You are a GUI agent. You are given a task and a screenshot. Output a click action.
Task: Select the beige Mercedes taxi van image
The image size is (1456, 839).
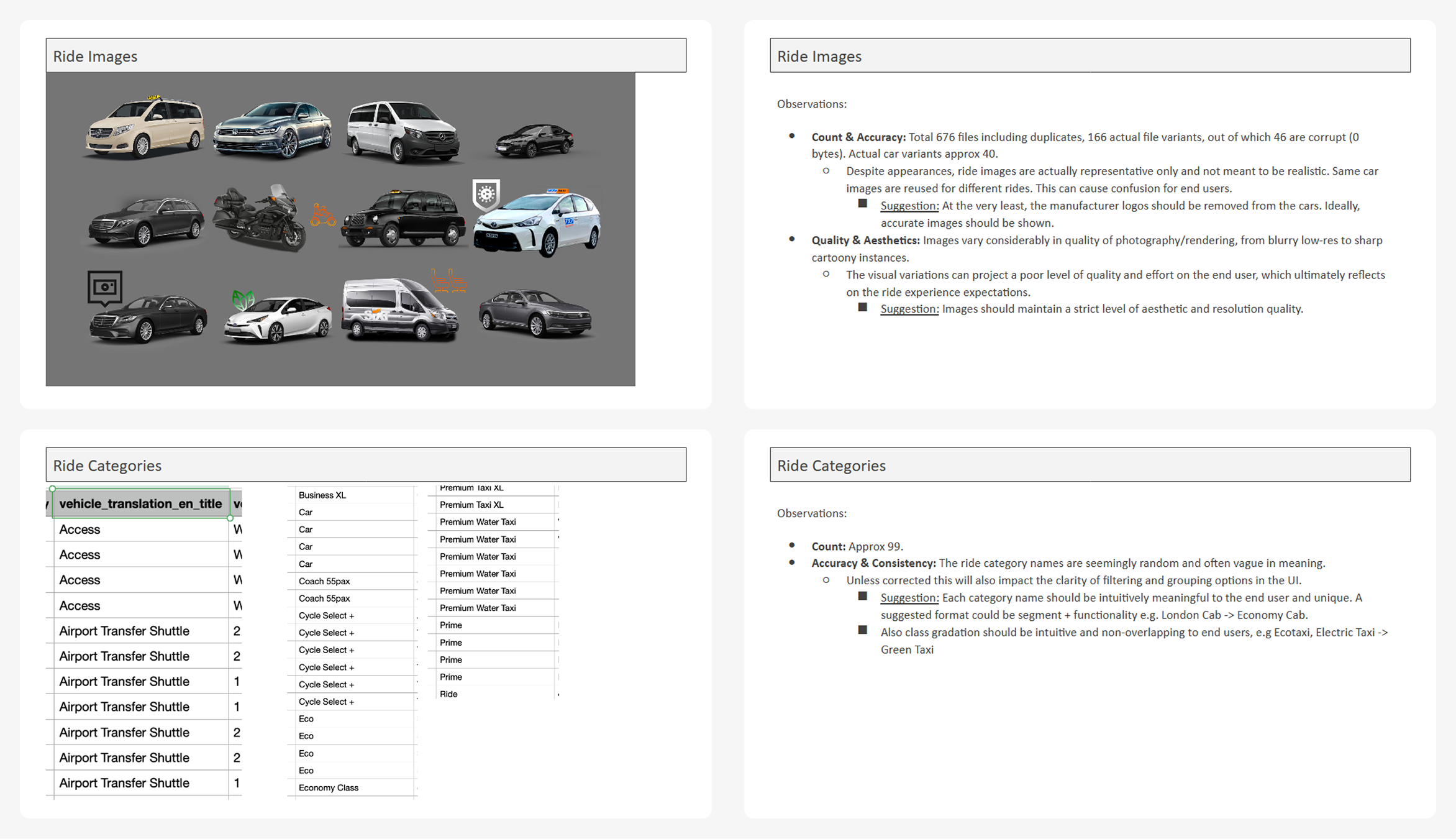[x=145, y=127]
